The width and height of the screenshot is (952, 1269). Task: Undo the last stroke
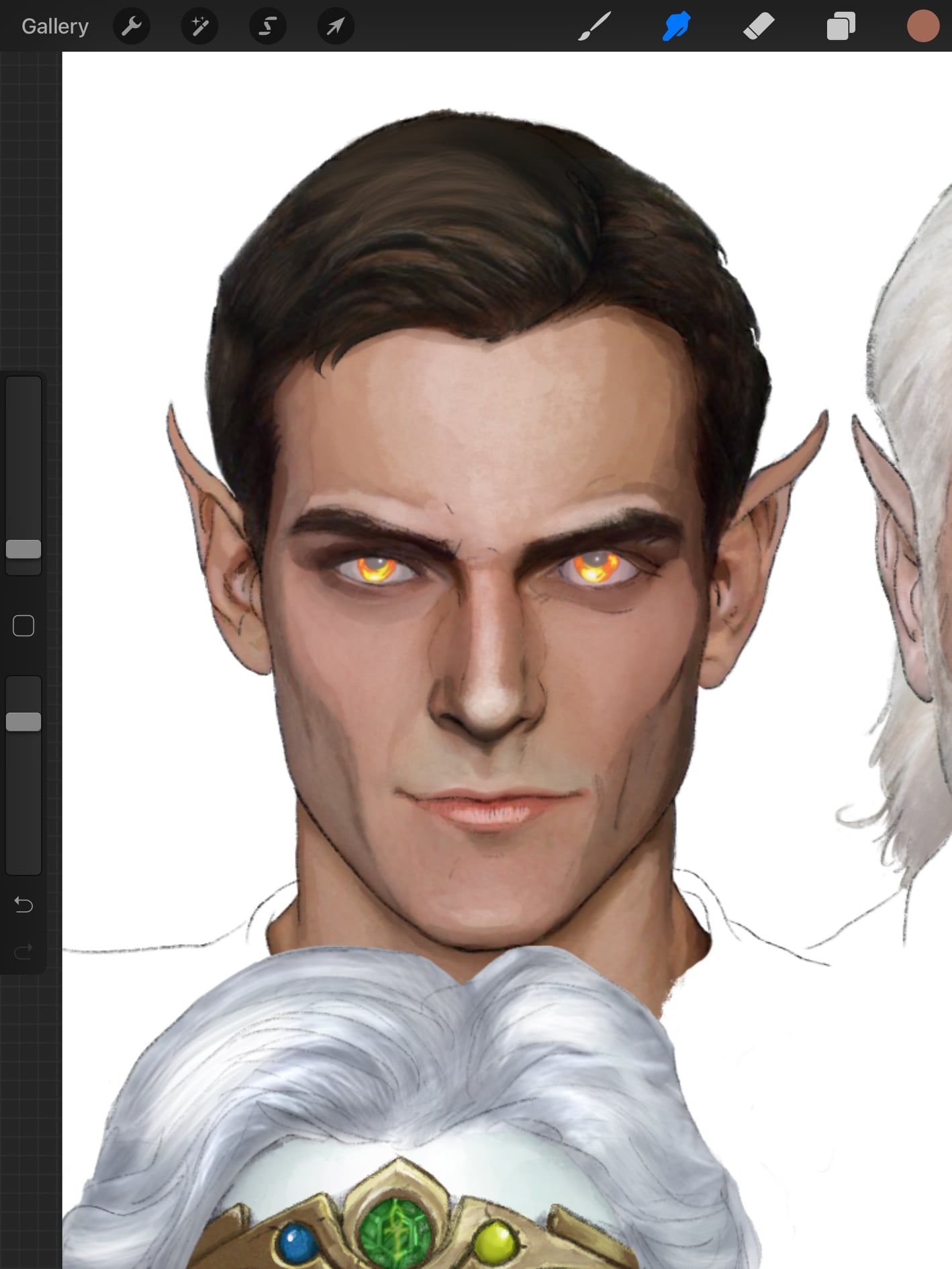pos(23,905)
